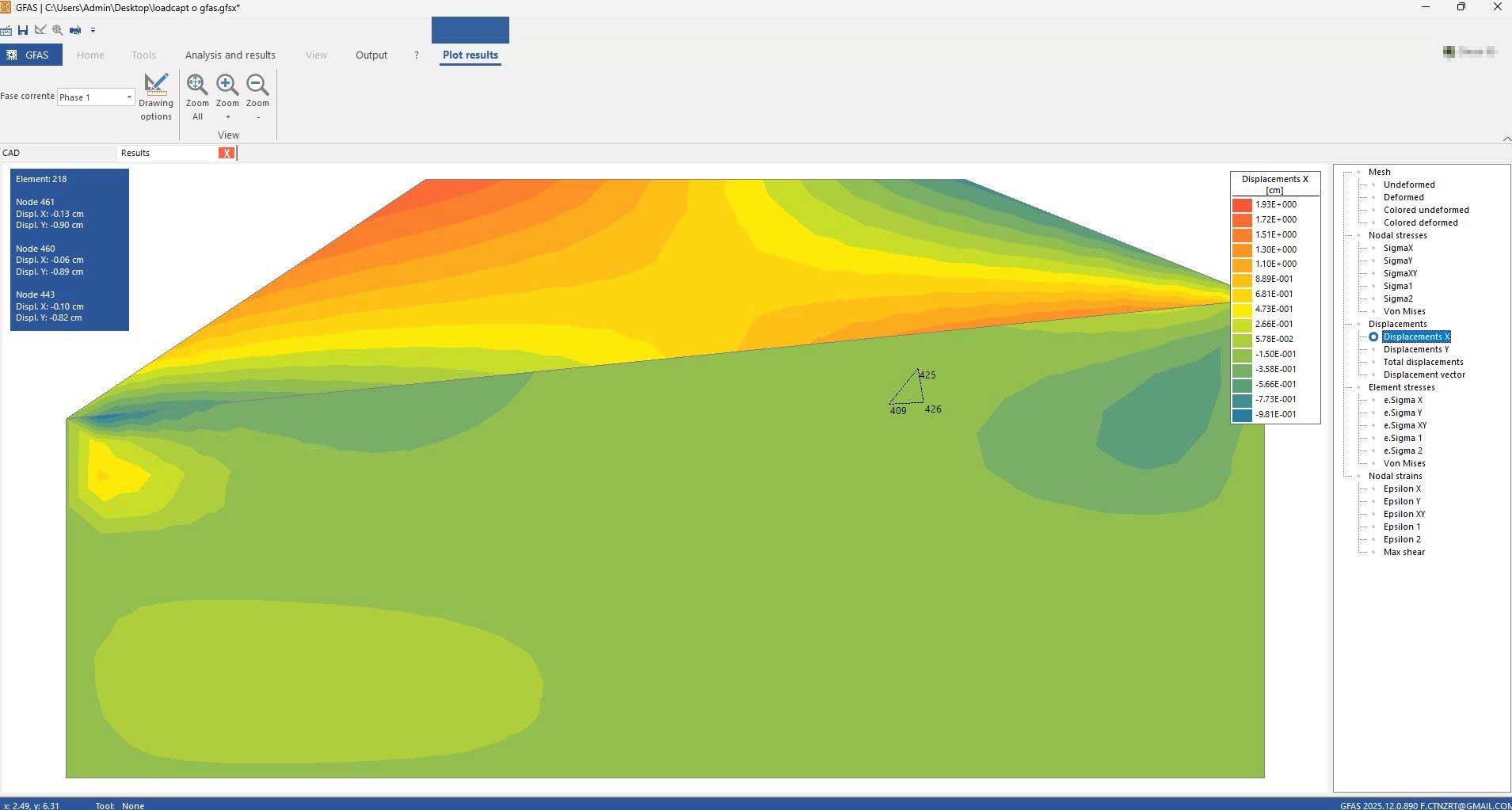Viewport: 1512px width, 810px height.
Task: Select Max shear in Nodal strains
Action: 1403,552
